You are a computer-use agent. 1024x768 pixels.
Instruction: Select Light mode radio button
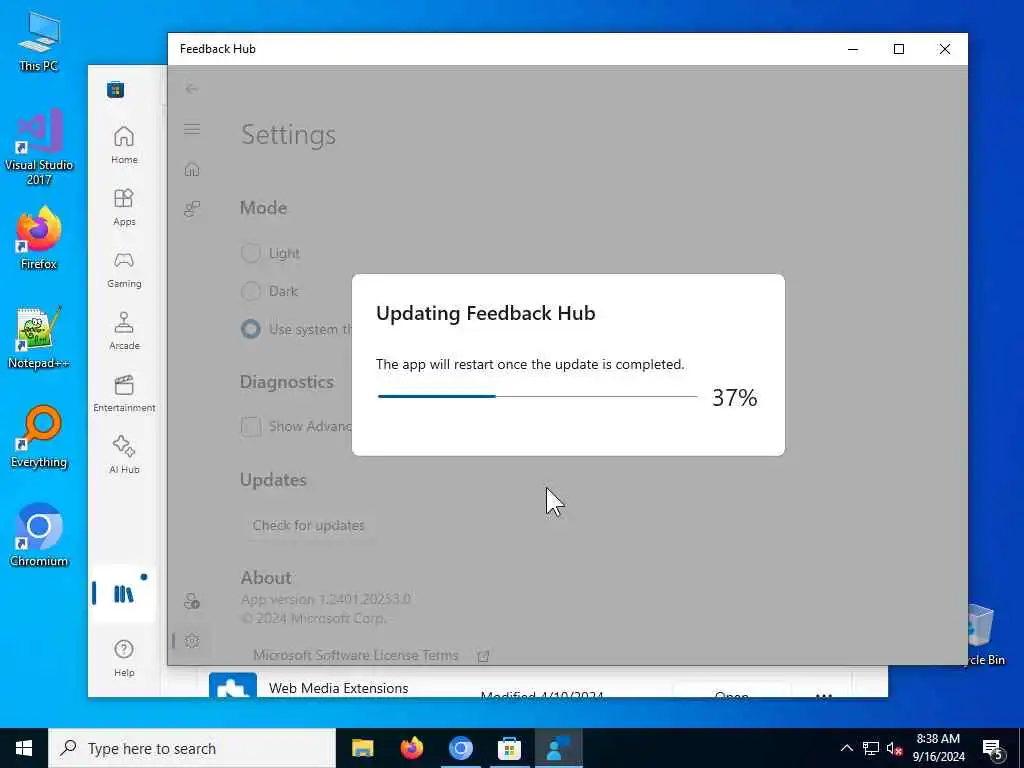tap(251, 253)
